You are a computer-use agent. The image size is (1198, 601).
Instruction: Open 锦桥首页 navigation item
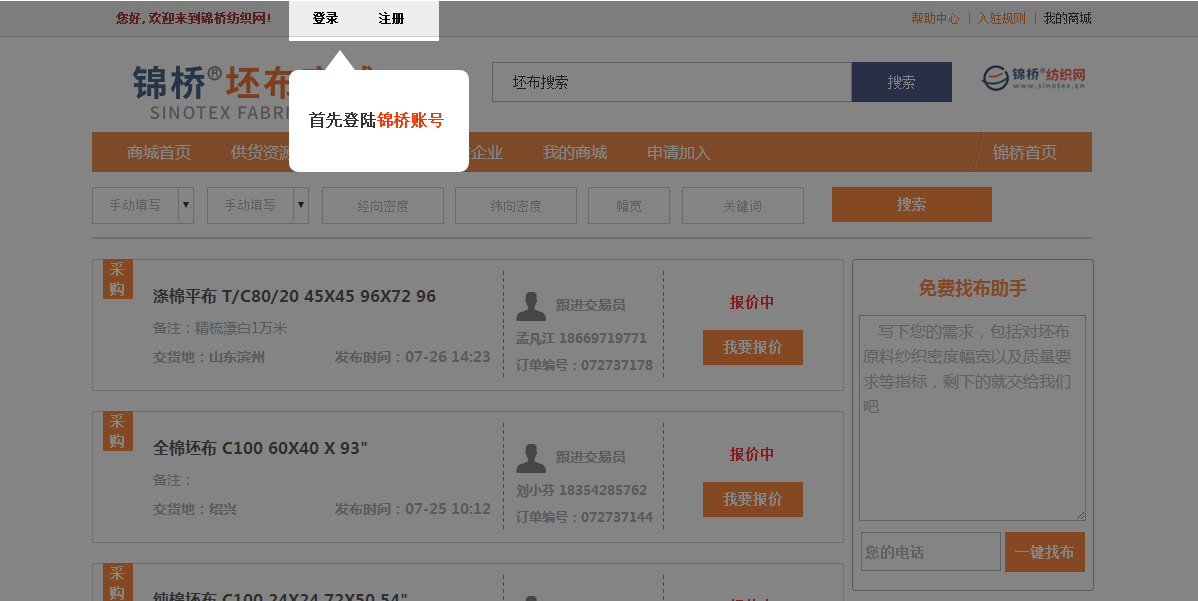pyautogui.click(x=1024, y=153)
